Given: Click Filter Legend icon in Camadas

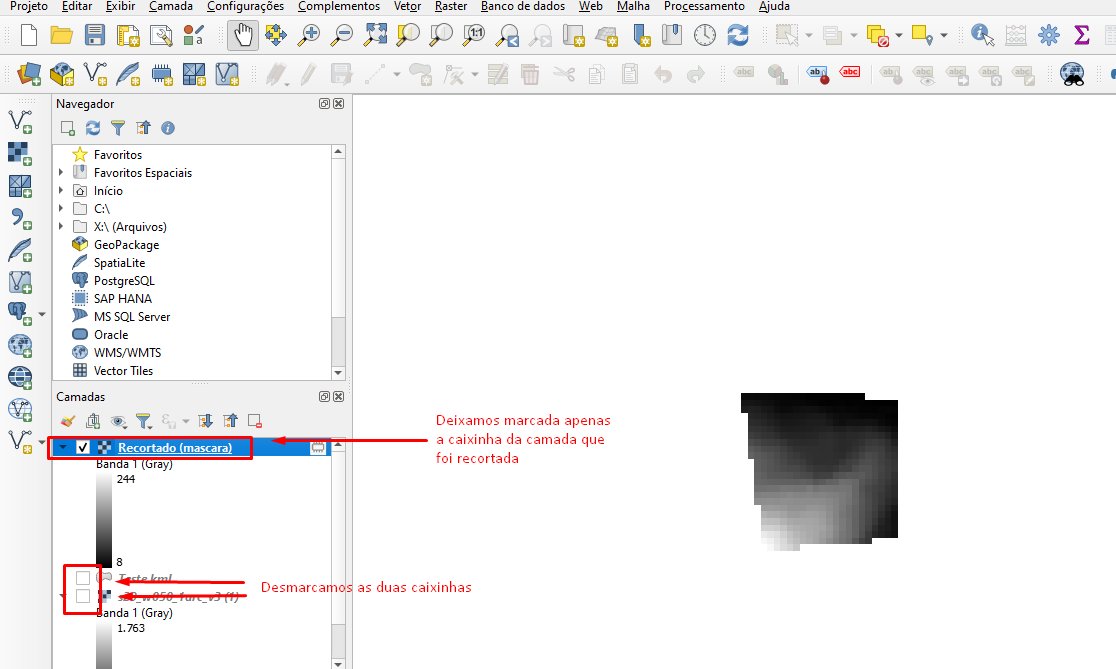Looking at the screenshot, I should [144, 421].
